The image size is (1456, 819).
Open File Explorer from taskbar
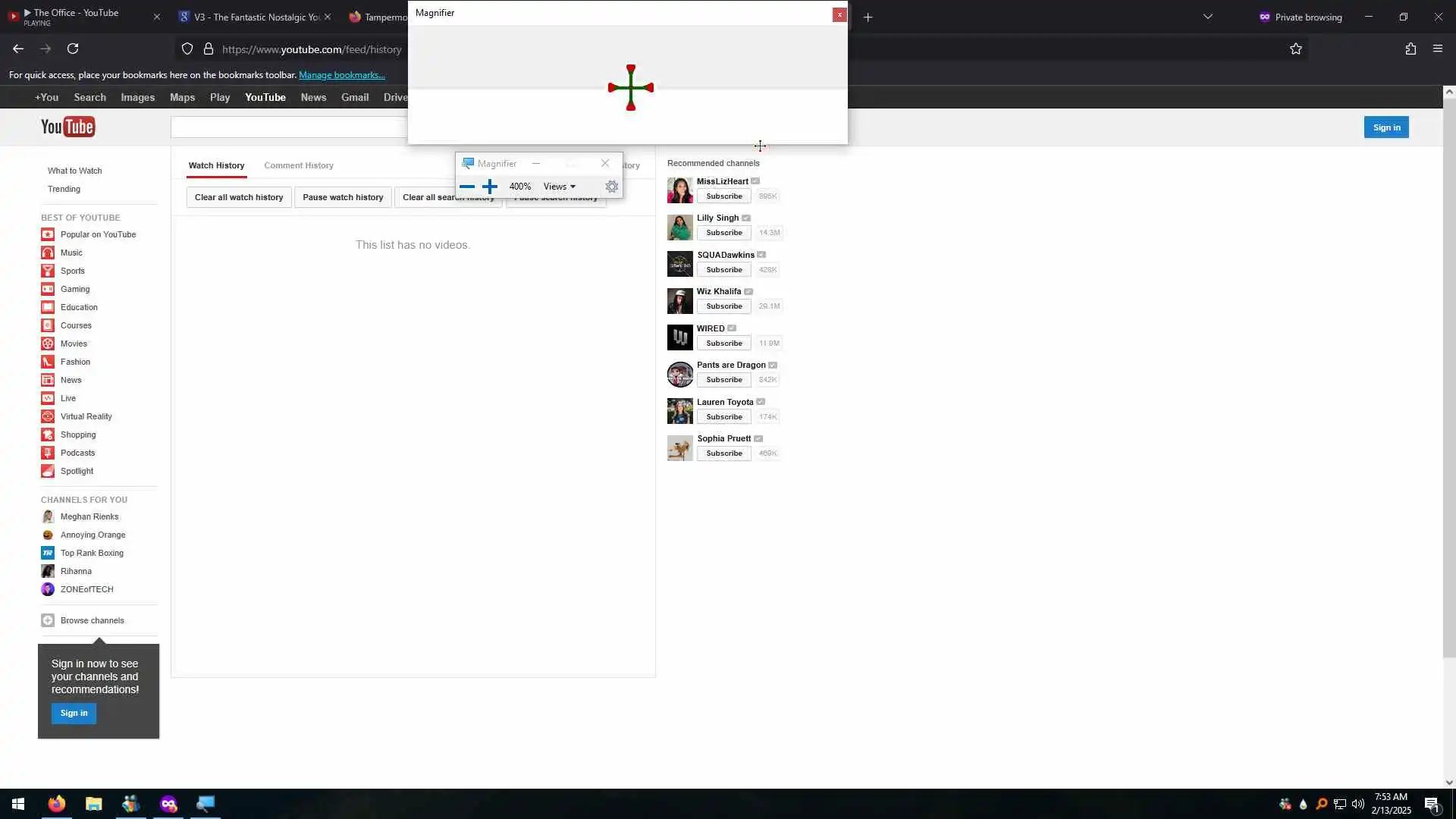pyautogui.click(x=93, y=804)
